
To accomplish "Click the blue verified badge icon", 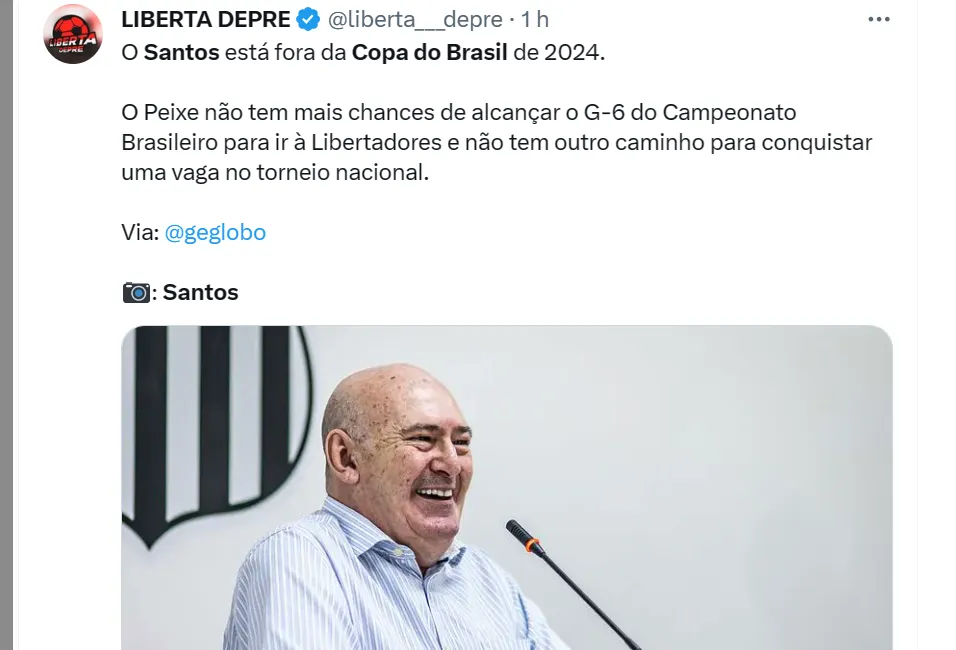I will (x=309, y=19).
